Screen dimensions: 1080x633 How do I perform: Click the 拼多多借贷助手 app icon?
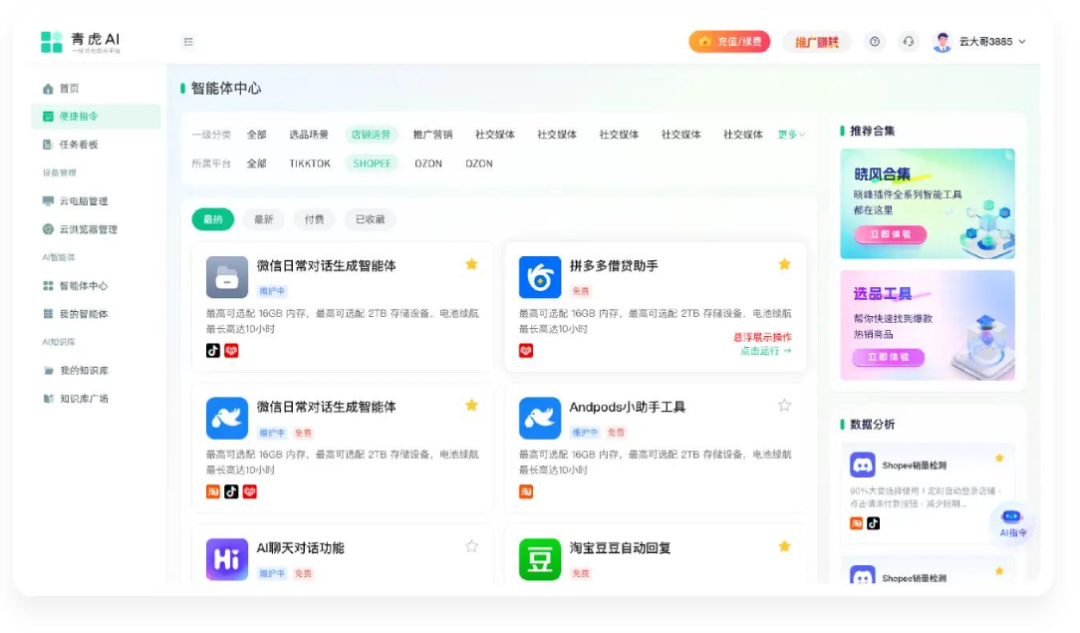click(x=539, y=277)
